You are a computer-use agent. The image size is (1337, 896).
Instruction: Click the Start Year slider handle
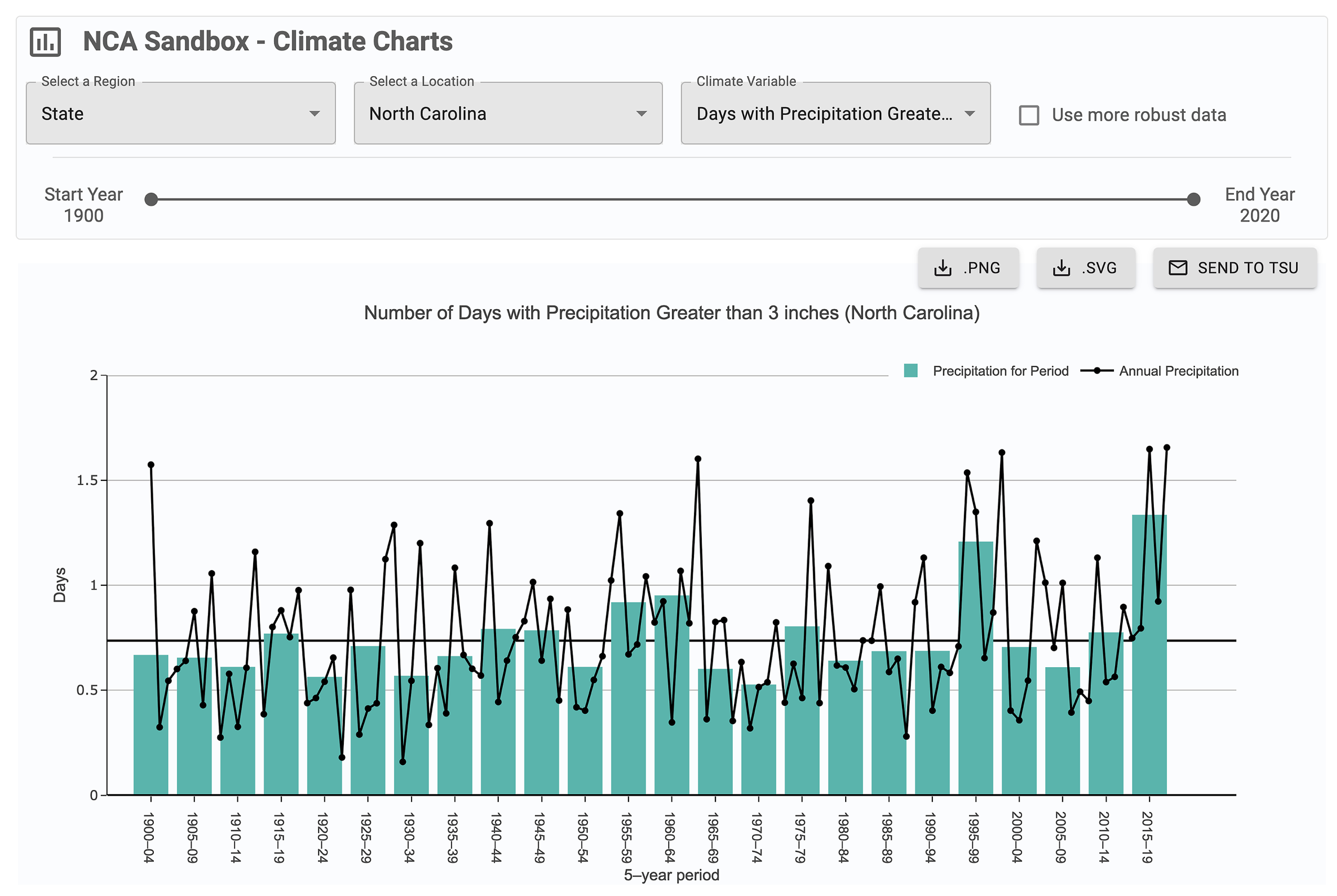click(151, 199)
